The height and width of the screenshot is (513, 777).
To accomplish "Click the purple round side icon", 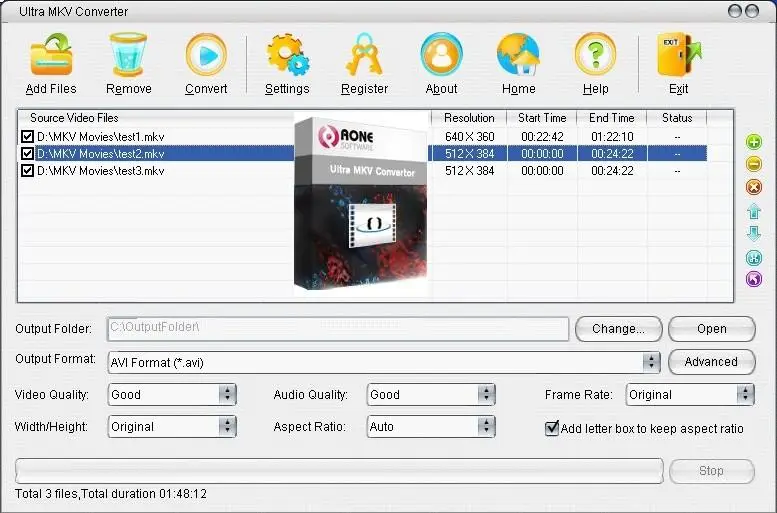I will point(754,279).
